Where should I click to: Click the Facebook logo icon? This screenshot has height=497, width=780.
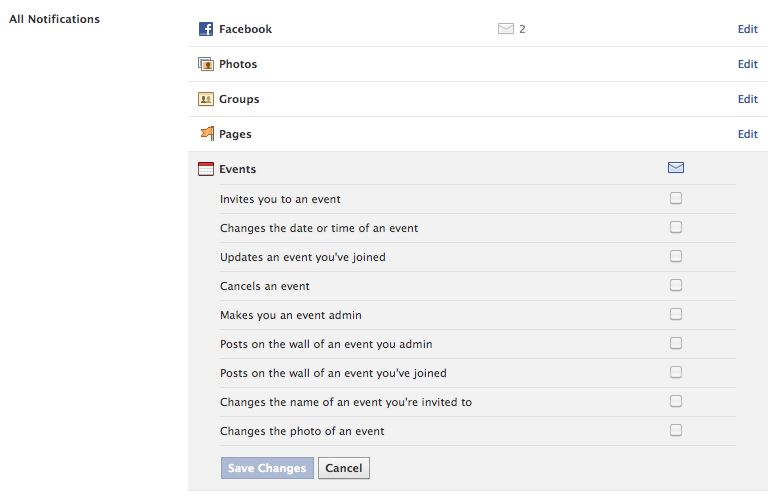click(206, 29)
